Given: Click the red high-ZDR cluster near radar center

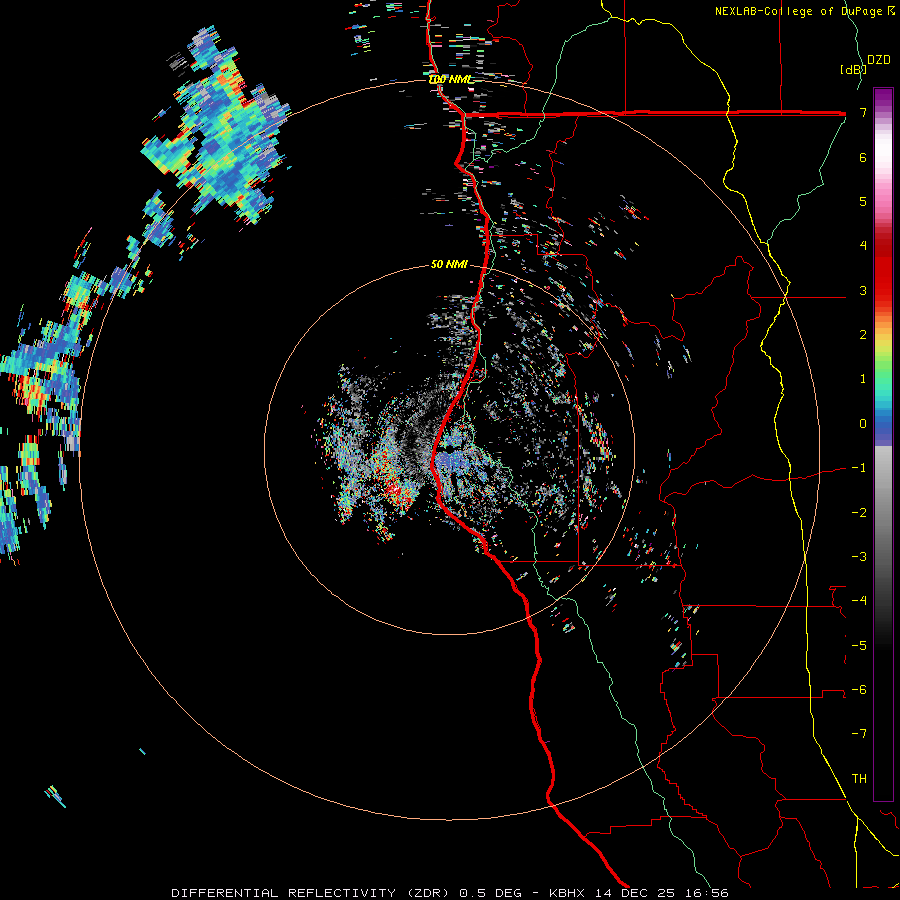Looking at the screenshot, I should tap(396, 491).
